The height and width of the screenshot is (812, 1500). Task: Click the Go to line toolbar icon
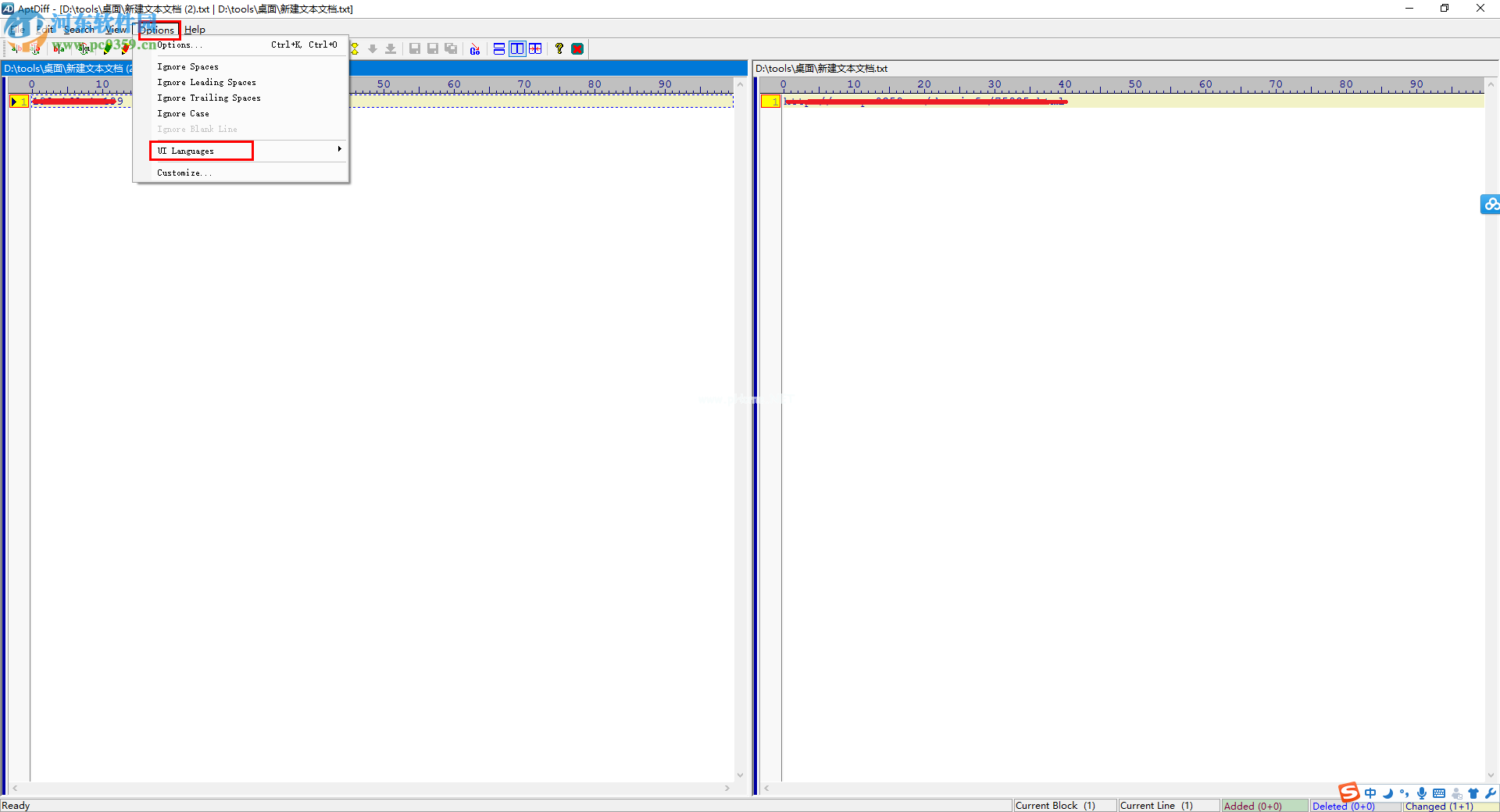[x=475, y=49]
